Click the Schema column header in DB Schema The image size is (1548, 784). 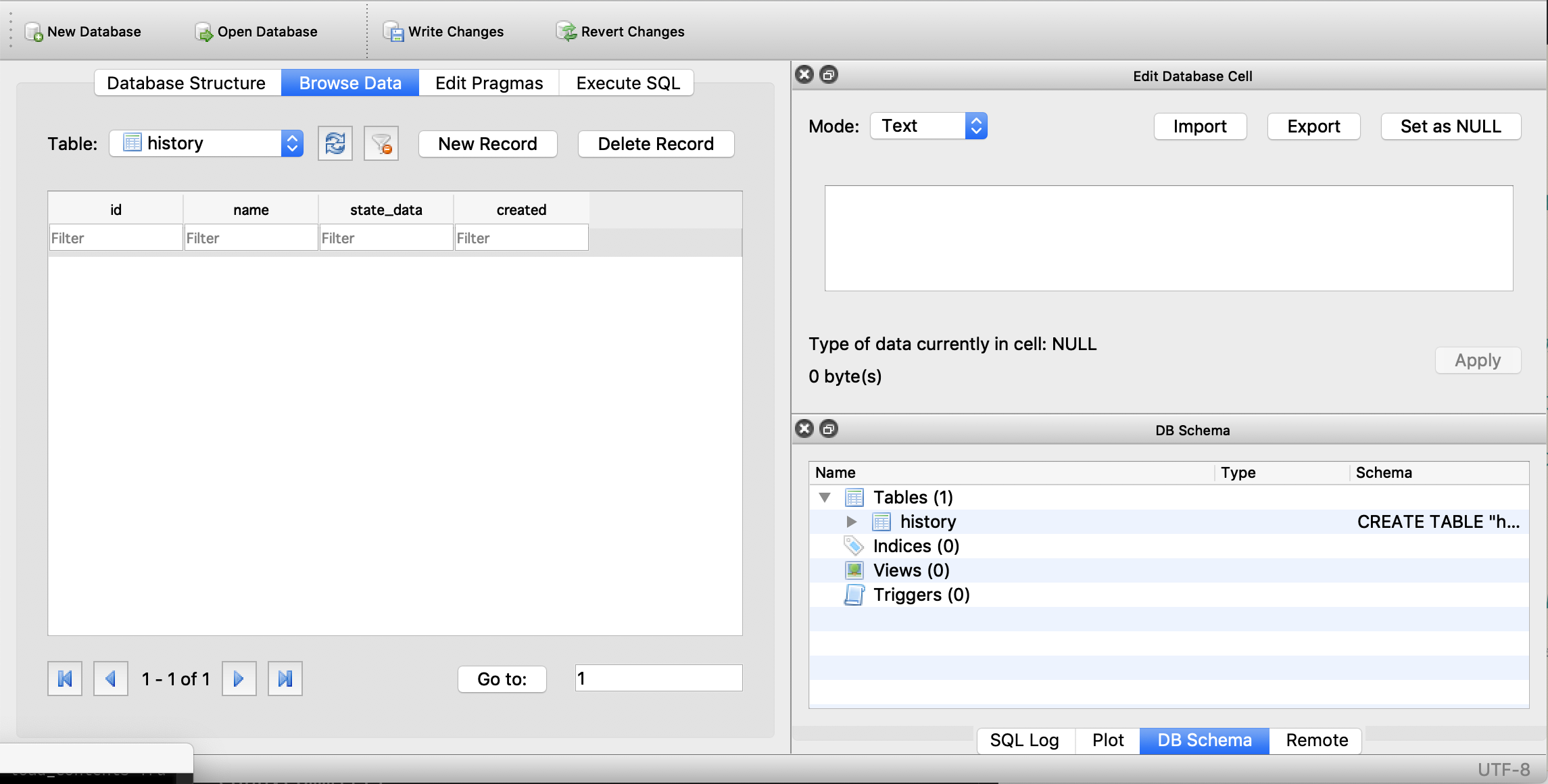[x=1439, y=472]
